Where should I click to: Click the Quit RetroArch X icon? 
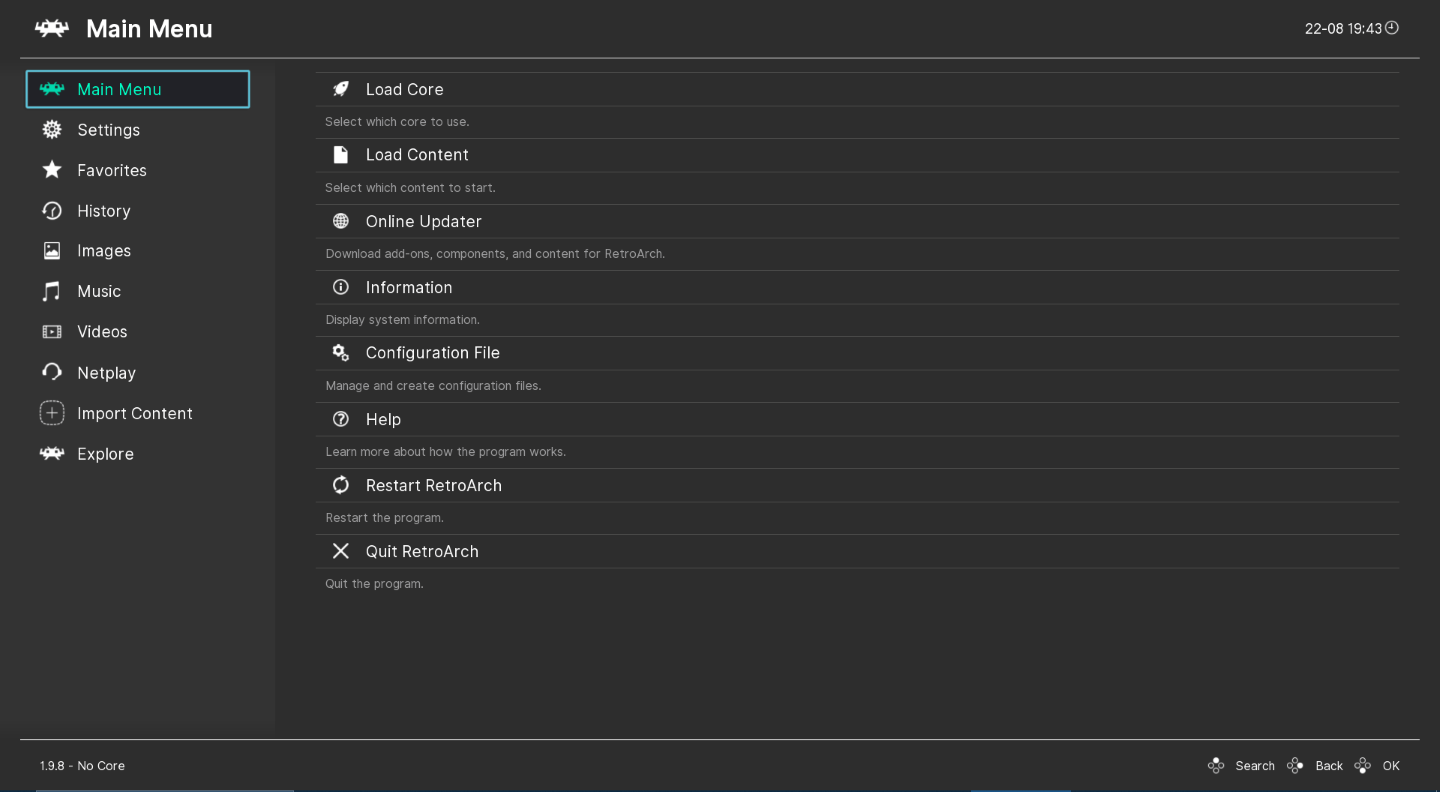click(x=340, y=550)
